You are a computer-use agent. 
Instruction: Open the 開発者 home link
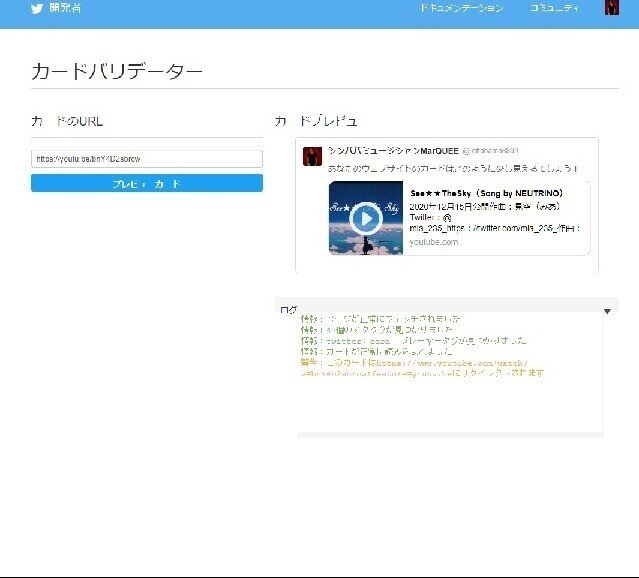[x=65, y=8]
